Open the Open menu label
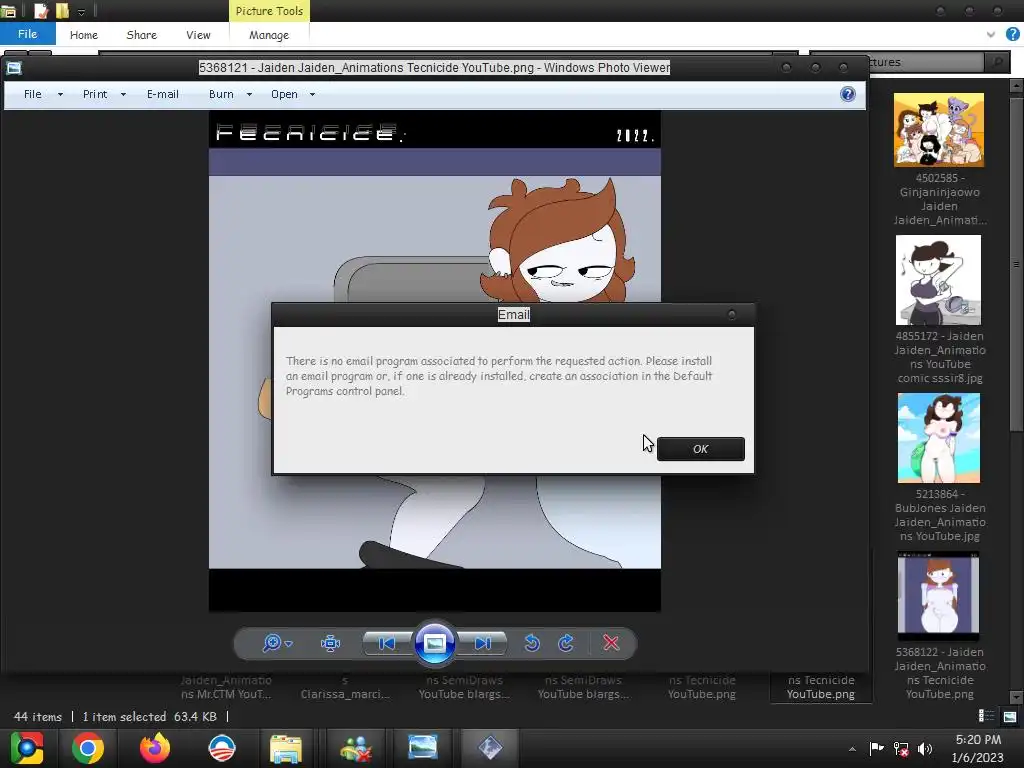Screen dimensions: 1024x768 coord(284,94)
